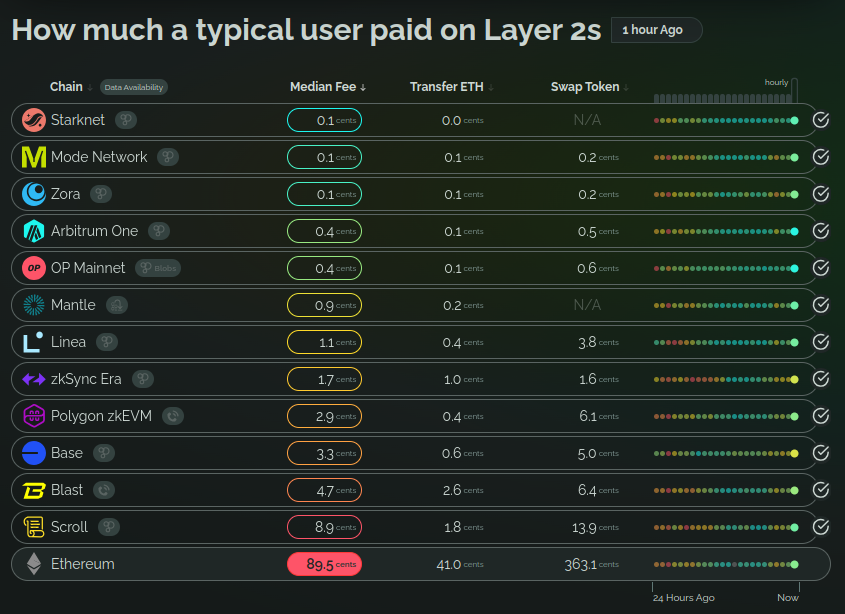Click the Ethereum diamond logo

tap(34, 564)
